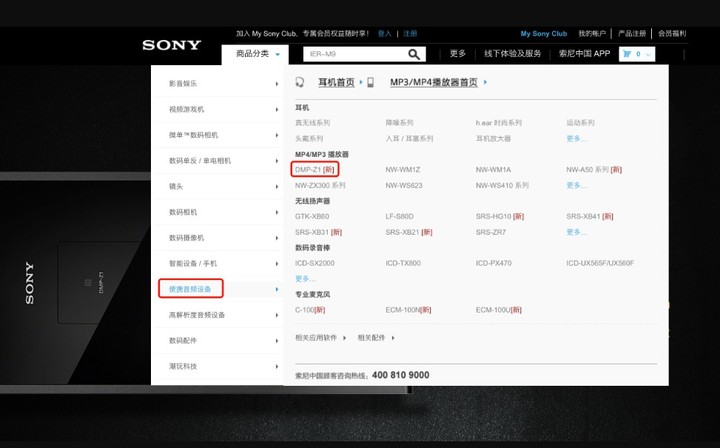This screenshot has height=448, width=720.
Task: Open My Sony Club link
Action: (x=544, y=34)
